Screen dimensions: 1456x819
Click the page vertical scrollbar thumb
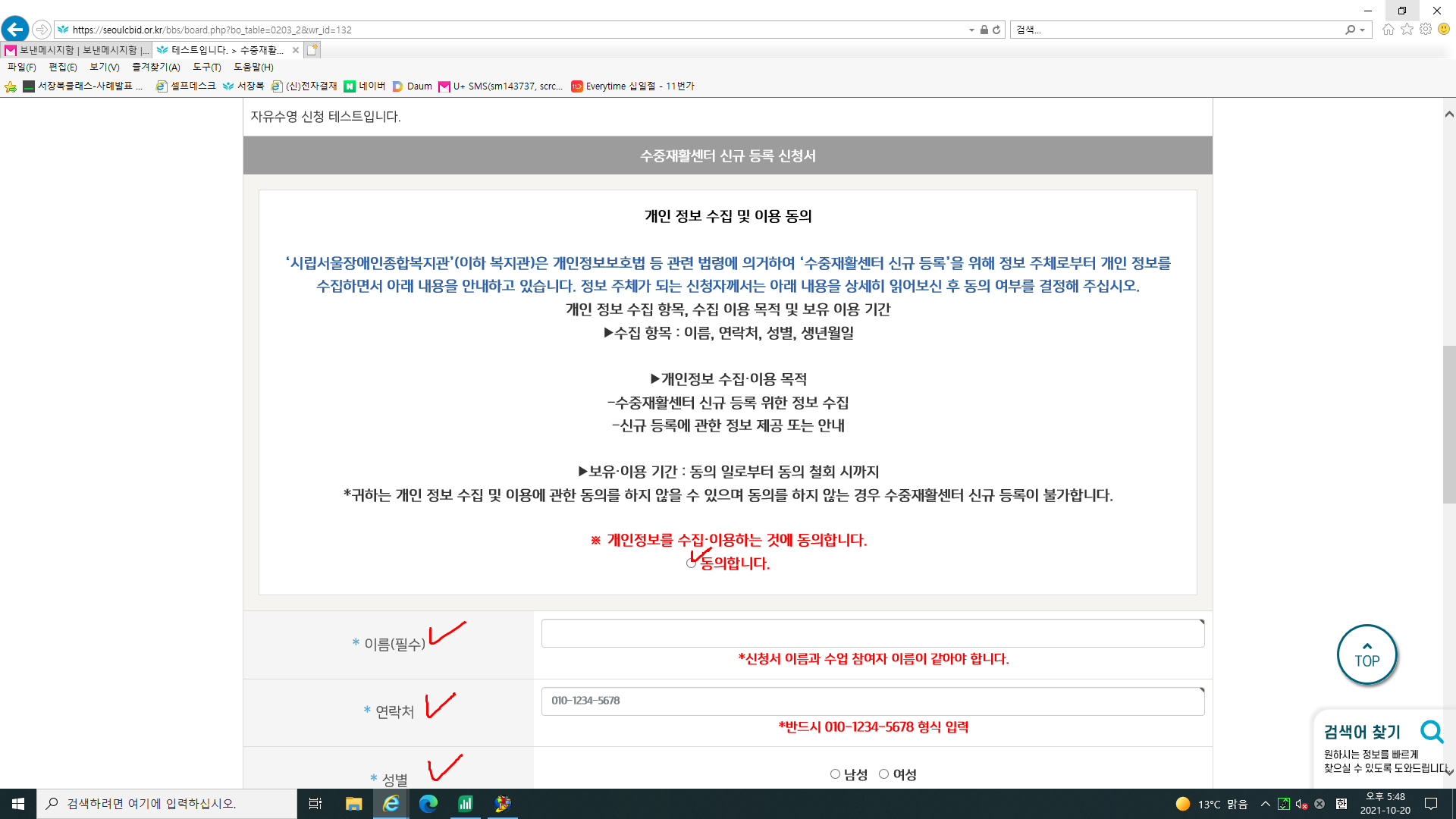coord(1449,425)
